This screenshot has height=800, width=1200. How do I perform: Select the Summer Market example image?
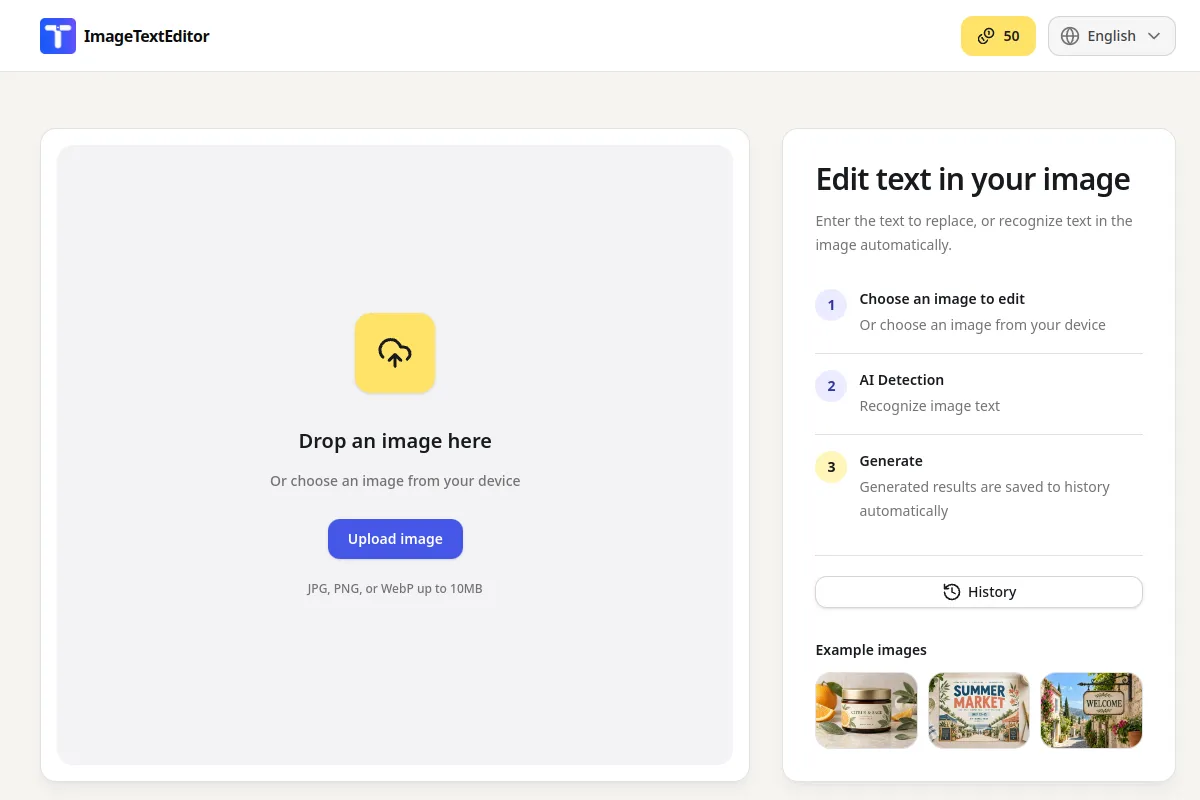[979, 711]
